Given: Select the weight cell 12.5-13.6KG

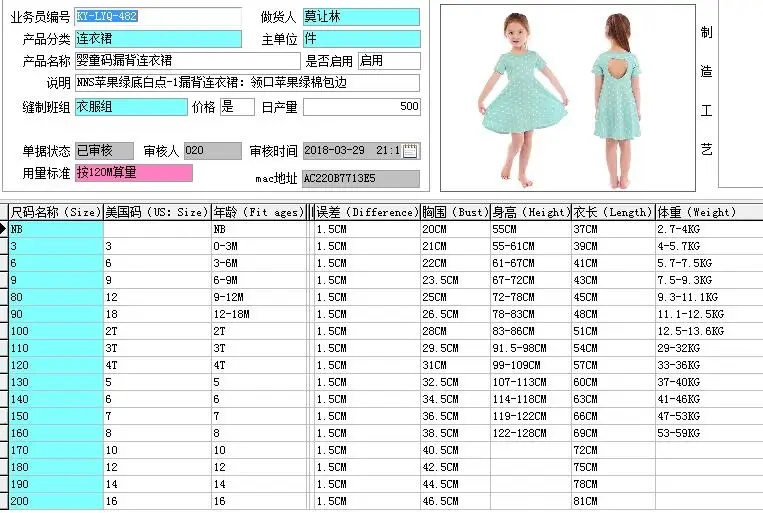Looking at the screenshot, I should [x=709, y=331].
